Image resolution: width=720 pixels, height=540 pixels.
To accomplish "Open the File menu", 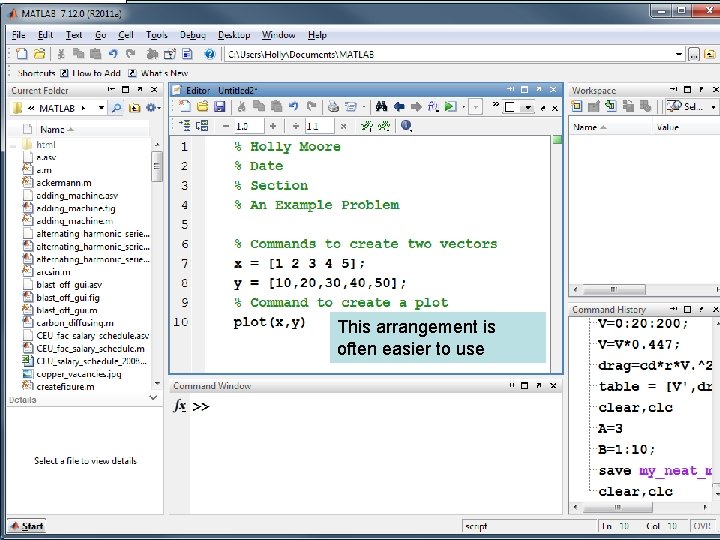I will click(18, 35).
